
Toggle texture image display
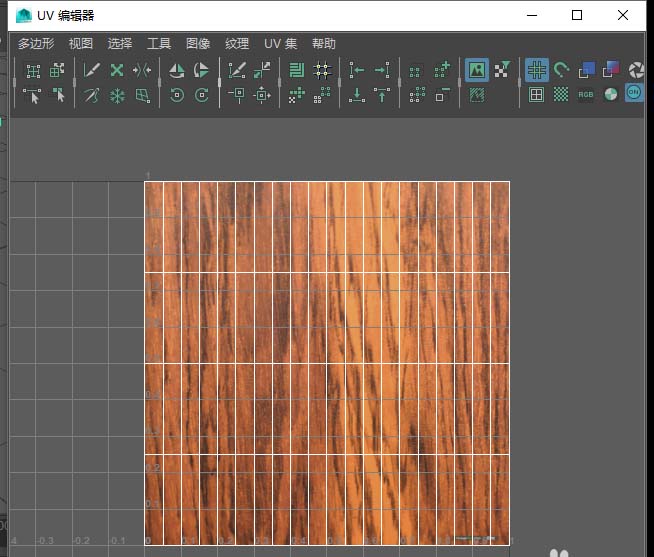coord(477,70)
